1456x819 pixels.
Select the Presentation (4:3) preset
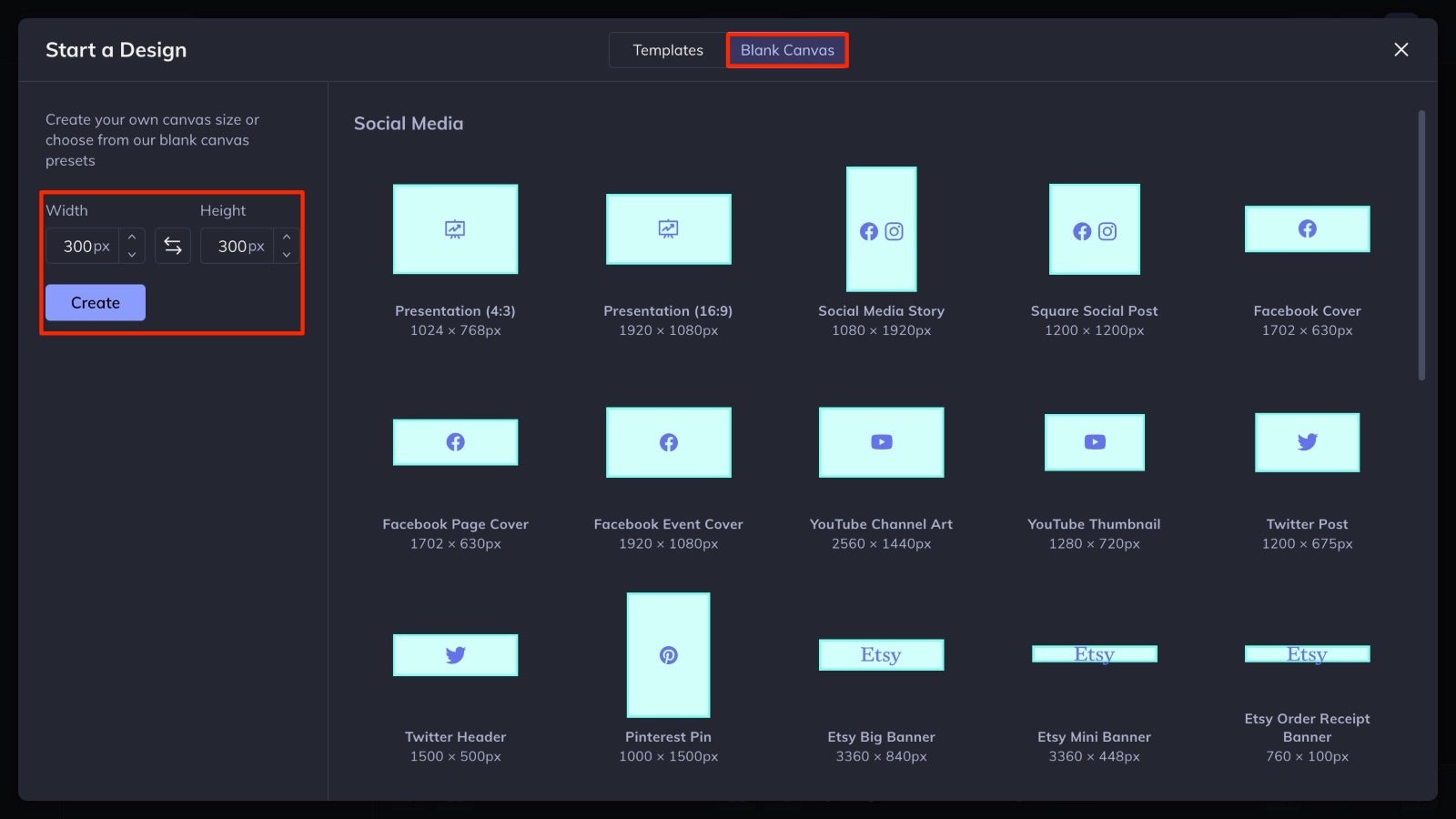[x=455, y=229]
